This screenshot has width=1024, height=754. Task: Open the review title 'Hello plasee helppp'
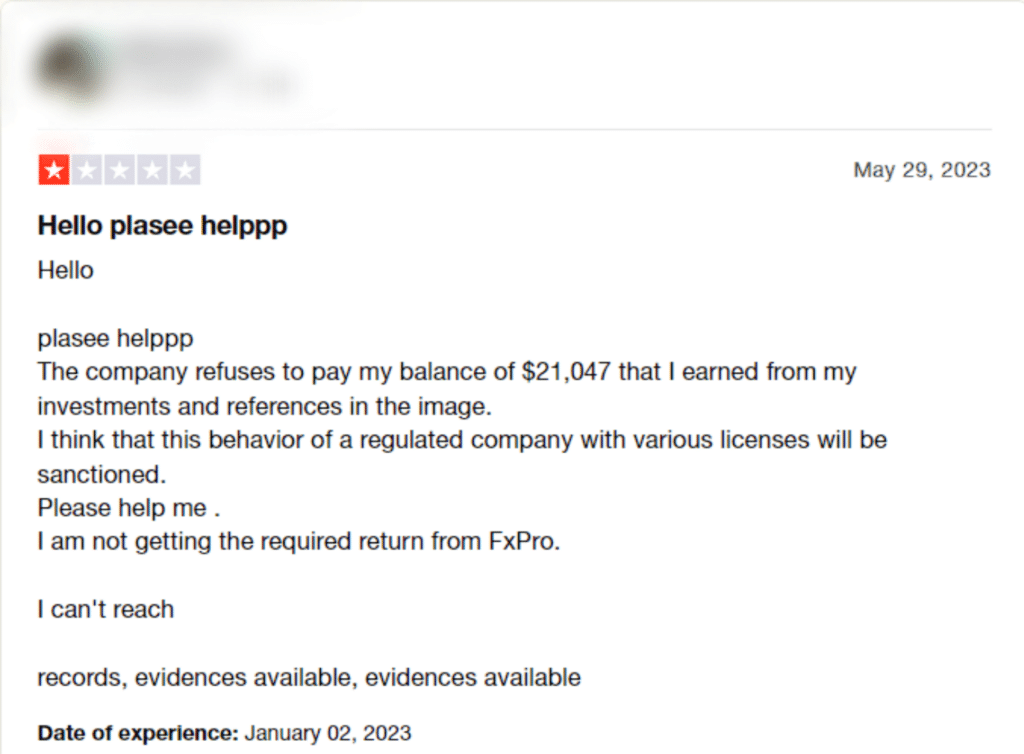point(163,226)
